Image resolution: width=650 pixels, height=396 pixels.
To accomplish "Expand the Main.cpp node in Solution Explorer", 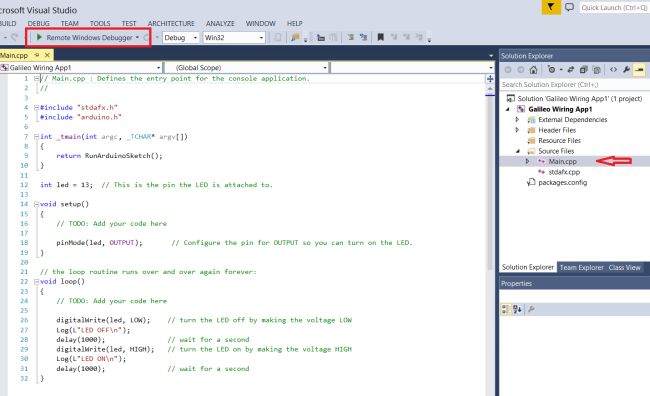I will [x=527, y=161].
